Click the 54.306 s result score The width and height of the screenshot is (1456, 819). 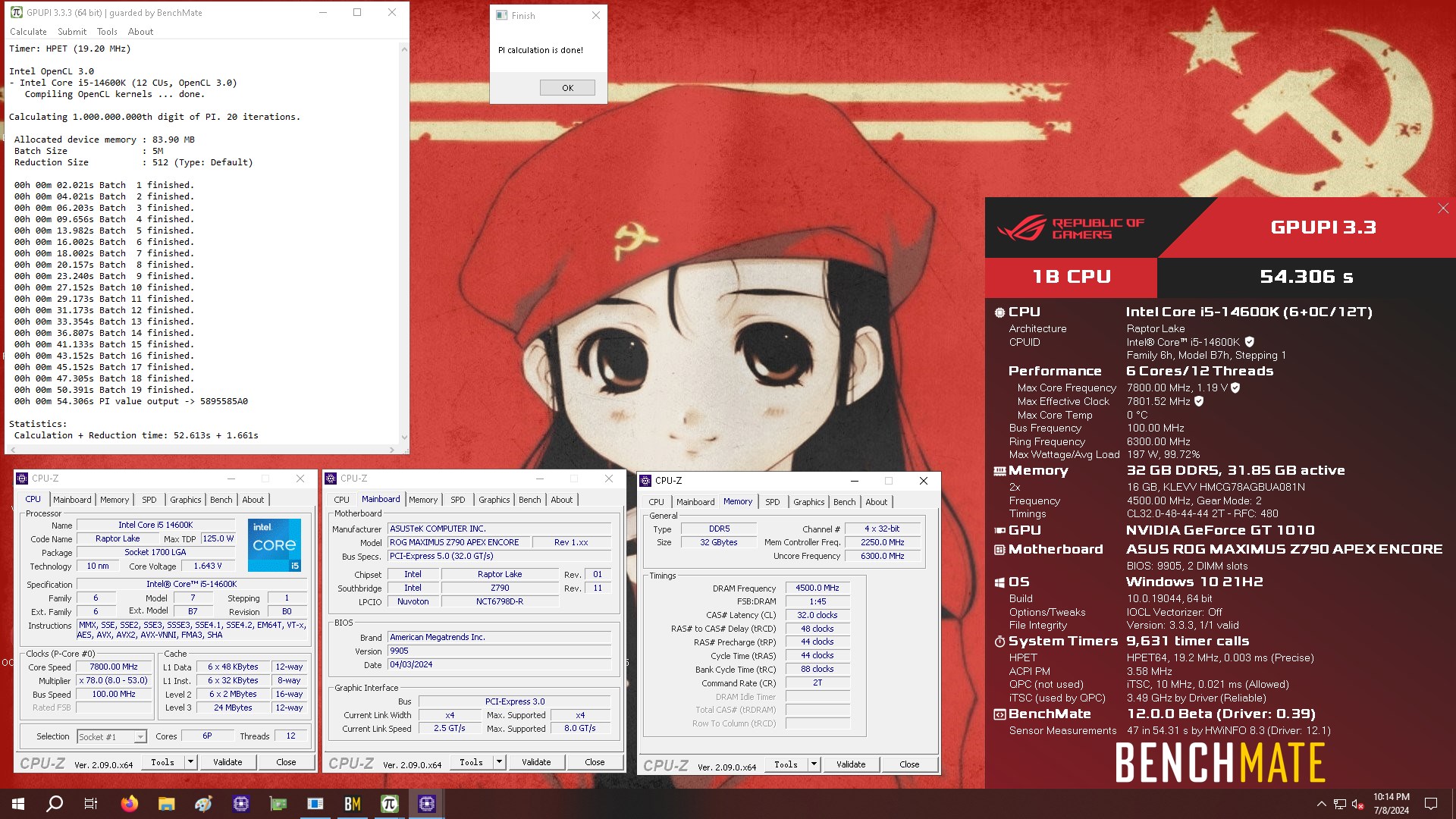coord(1306,277)
